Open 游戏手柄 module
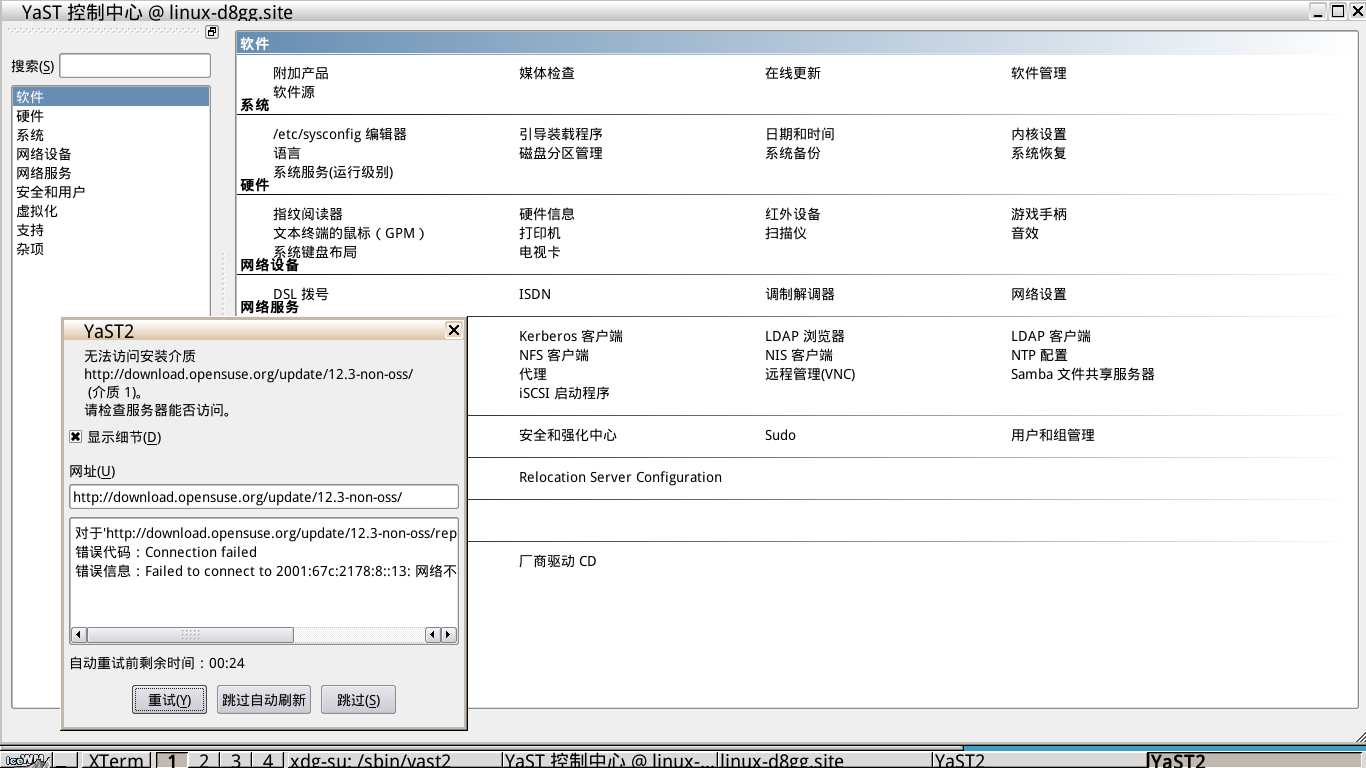 [1039, 214]
